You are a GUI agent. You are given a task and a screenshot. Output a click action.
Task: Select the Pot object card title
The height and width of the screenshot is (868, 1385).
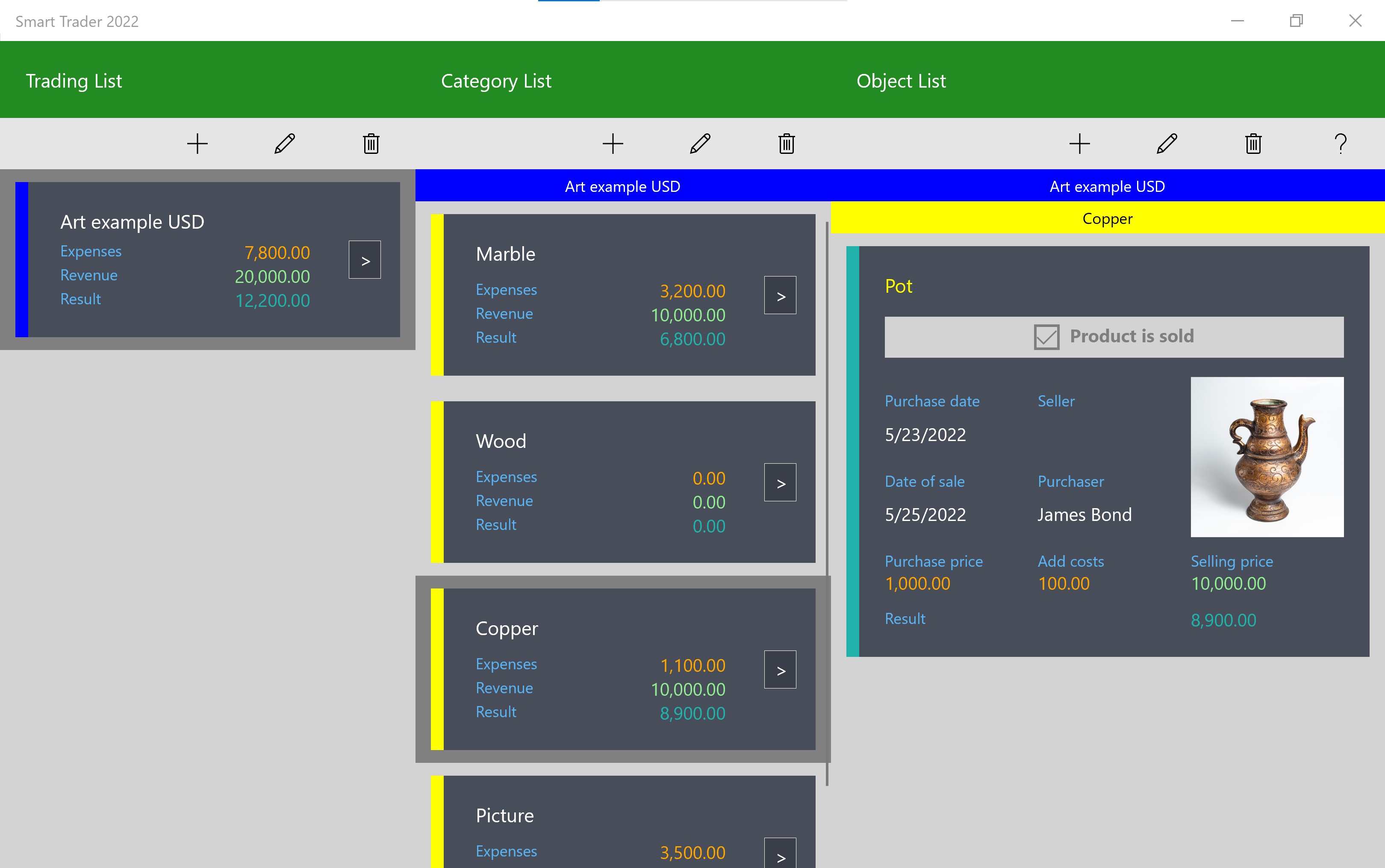pos(899,286)
